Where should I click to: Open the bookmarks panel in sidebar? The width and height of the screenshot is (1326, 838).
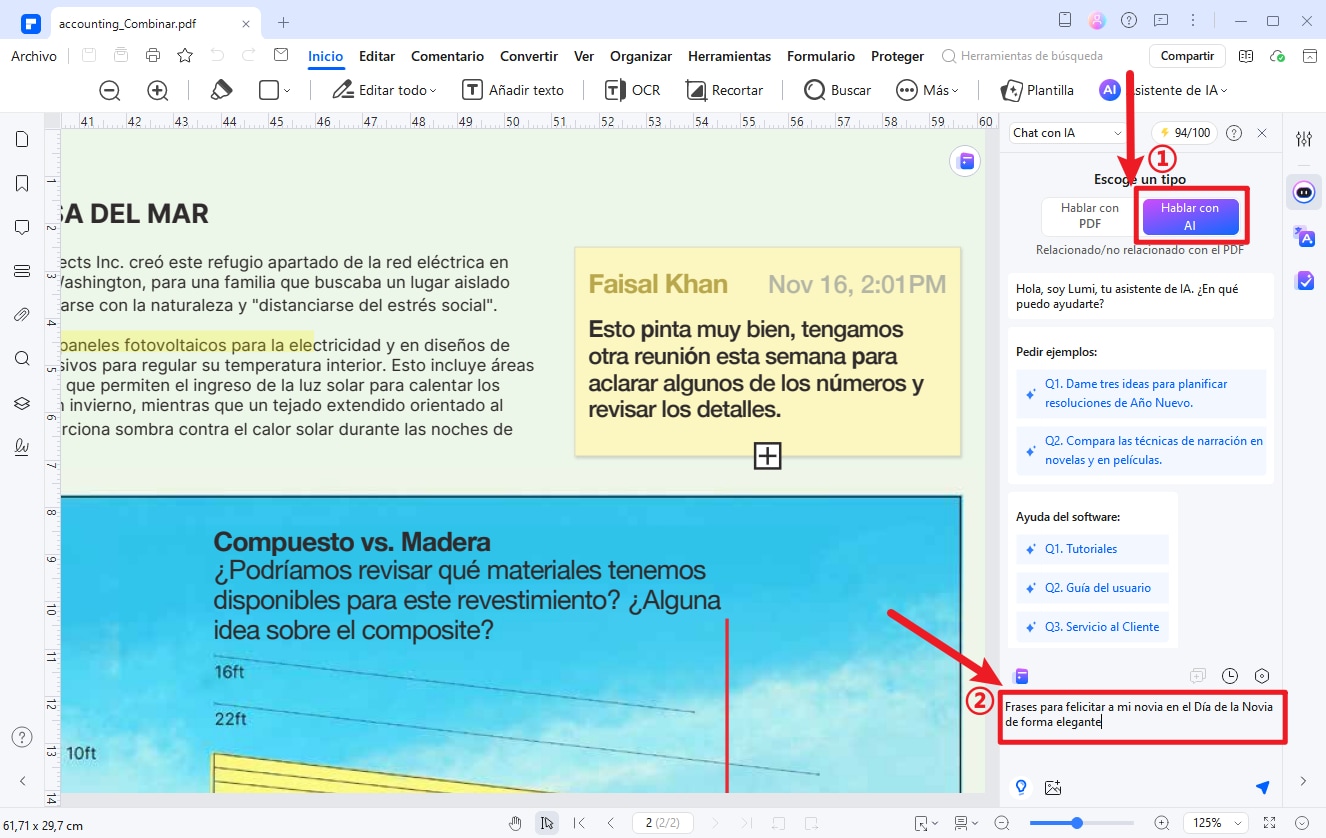[22, 183]
